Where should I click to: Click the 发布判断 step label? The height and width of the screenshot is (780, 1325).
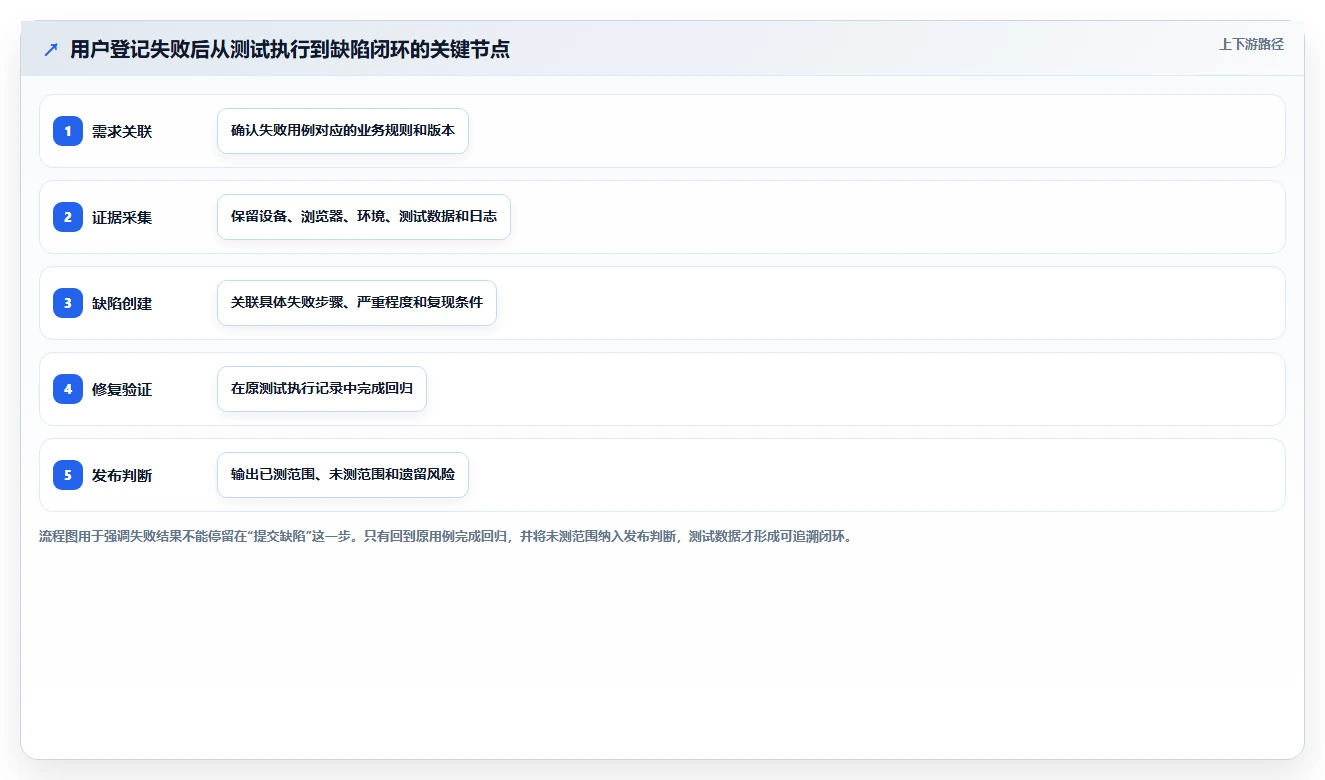122,475
